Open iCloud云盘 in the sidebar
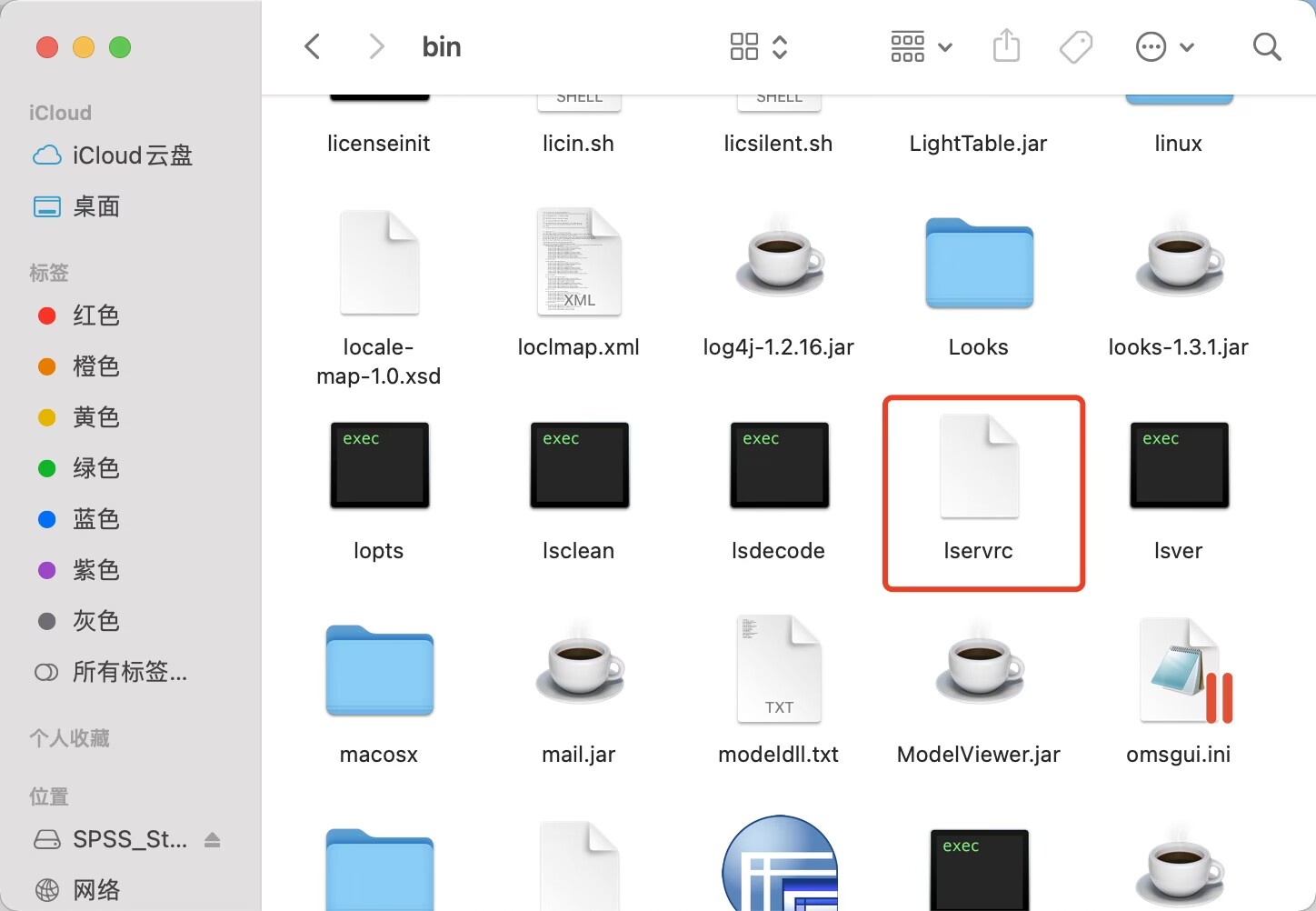This screenshot has height=911, width=1316. tap(113, 155)
